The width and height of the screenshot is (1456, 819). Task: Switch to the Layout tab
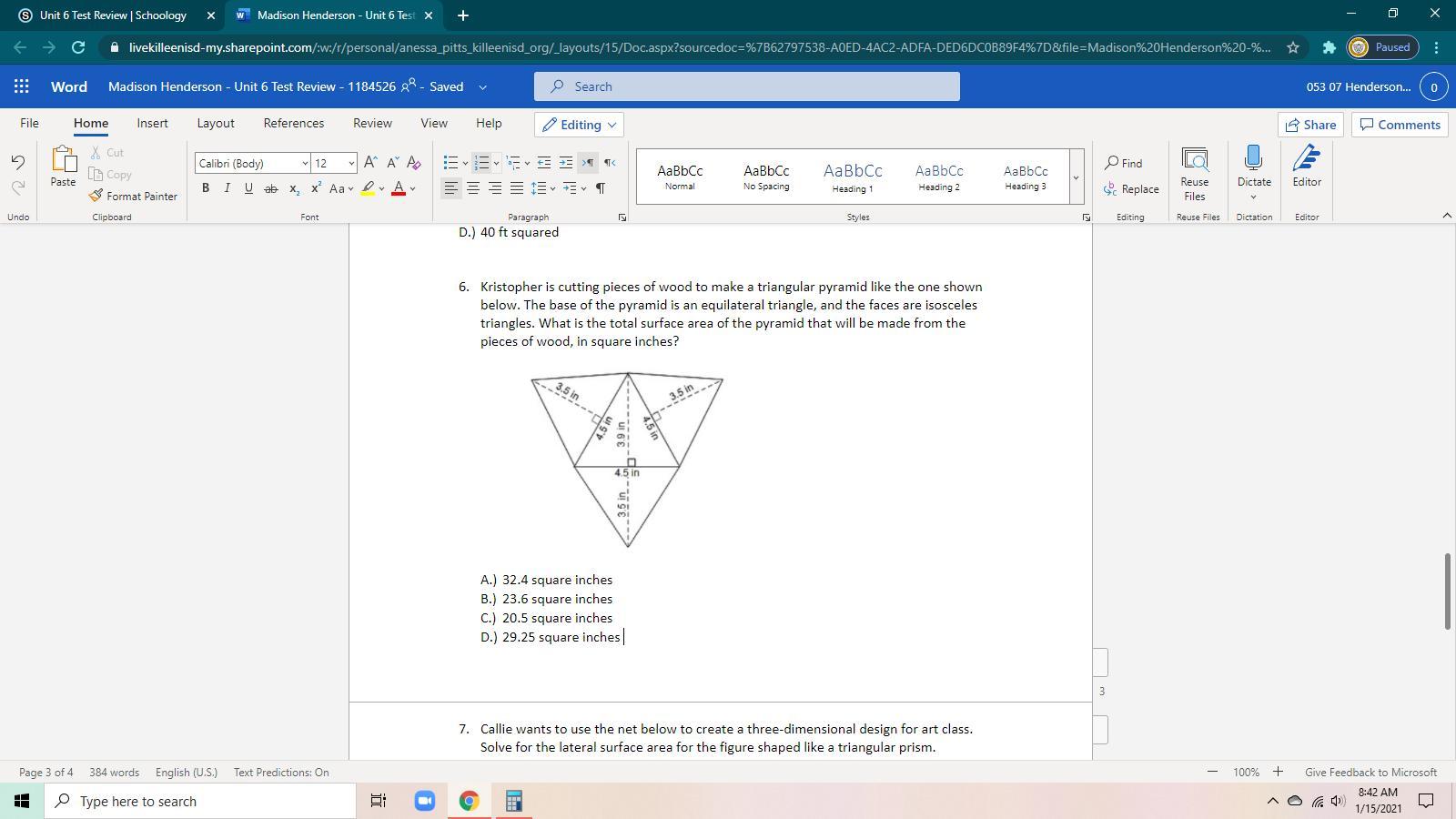tap(216, 123)
